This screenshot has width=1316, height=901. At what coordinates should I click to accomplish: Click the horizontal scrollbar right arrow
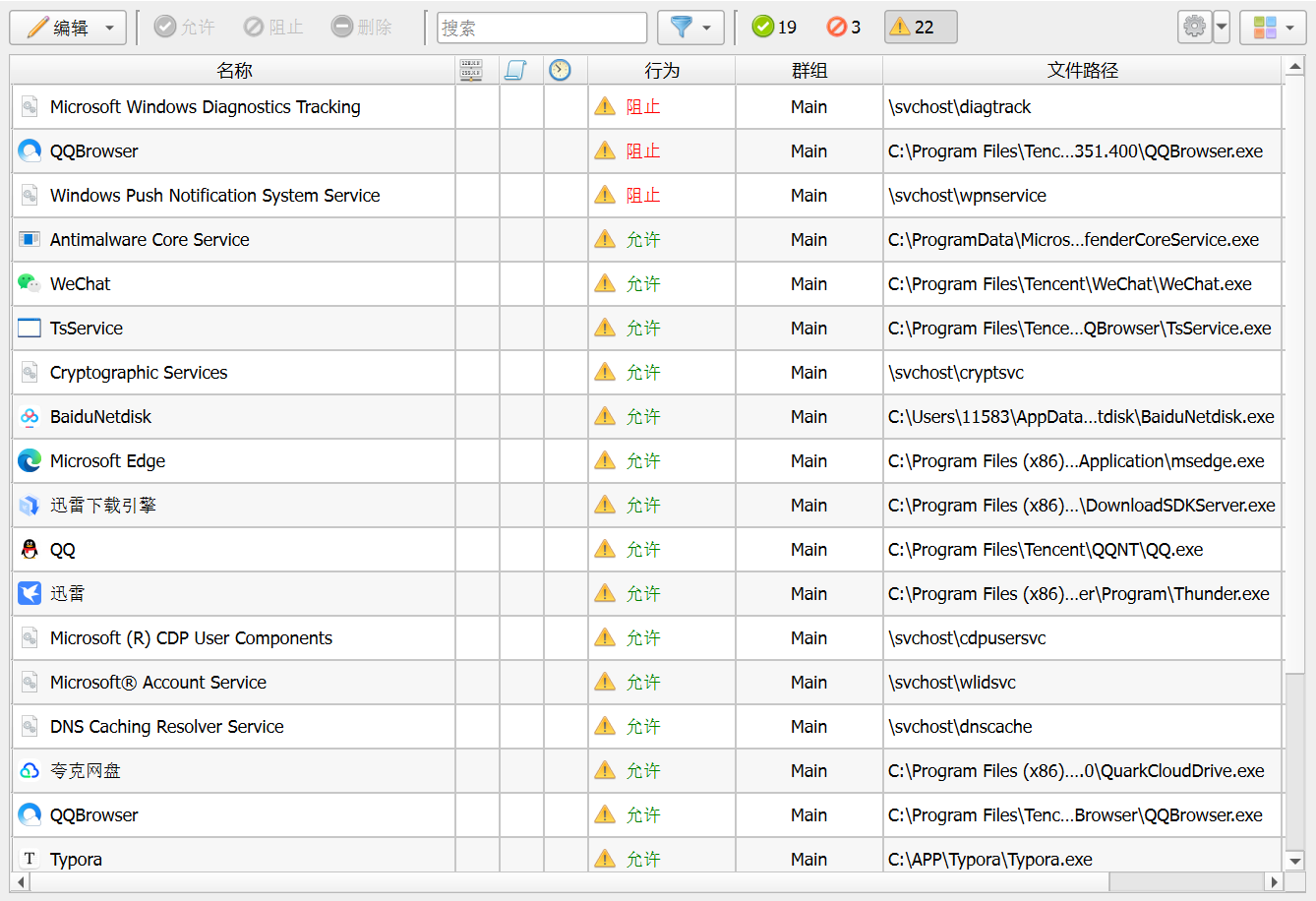pos(1275,882)
